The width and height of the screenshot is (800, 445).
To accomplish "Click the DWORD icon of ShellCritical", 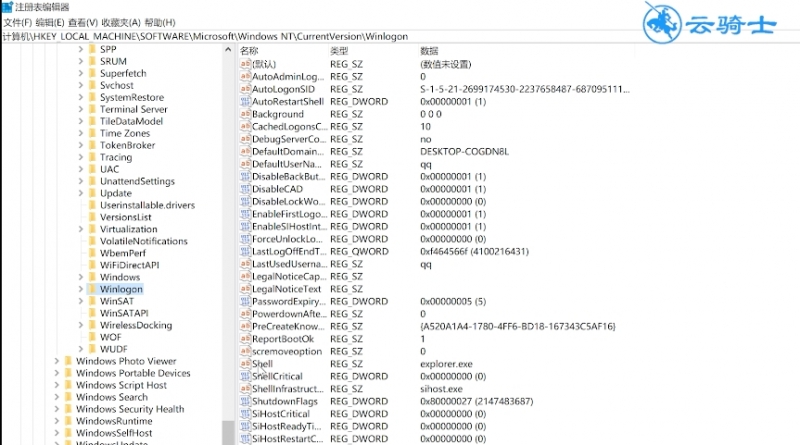I will (245, 377).
